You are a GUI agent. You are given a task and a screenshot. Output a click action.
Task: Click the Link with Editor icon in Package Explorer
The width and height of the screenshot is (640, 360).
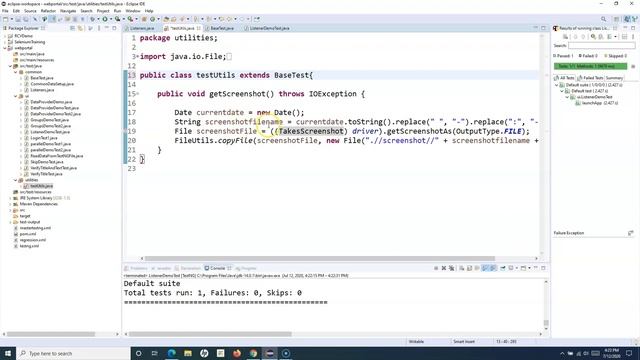pyautogui.click(x=80, y=28)
